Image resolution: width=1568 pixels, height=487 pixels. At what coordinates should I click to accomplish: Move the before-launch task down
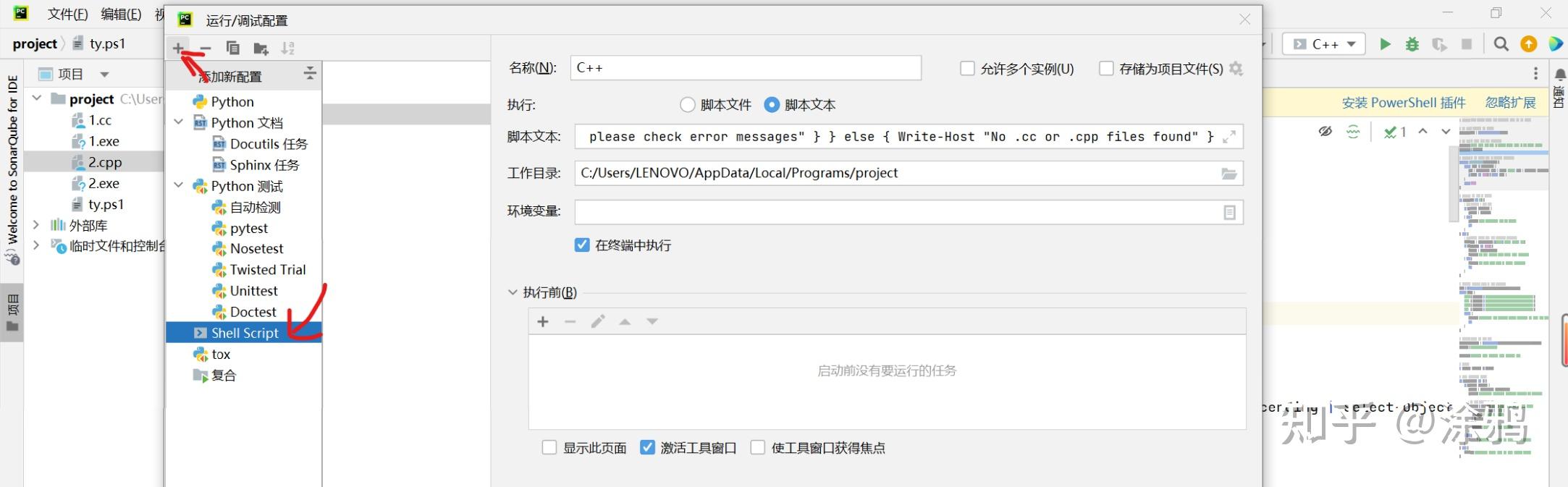pos(652,321)
